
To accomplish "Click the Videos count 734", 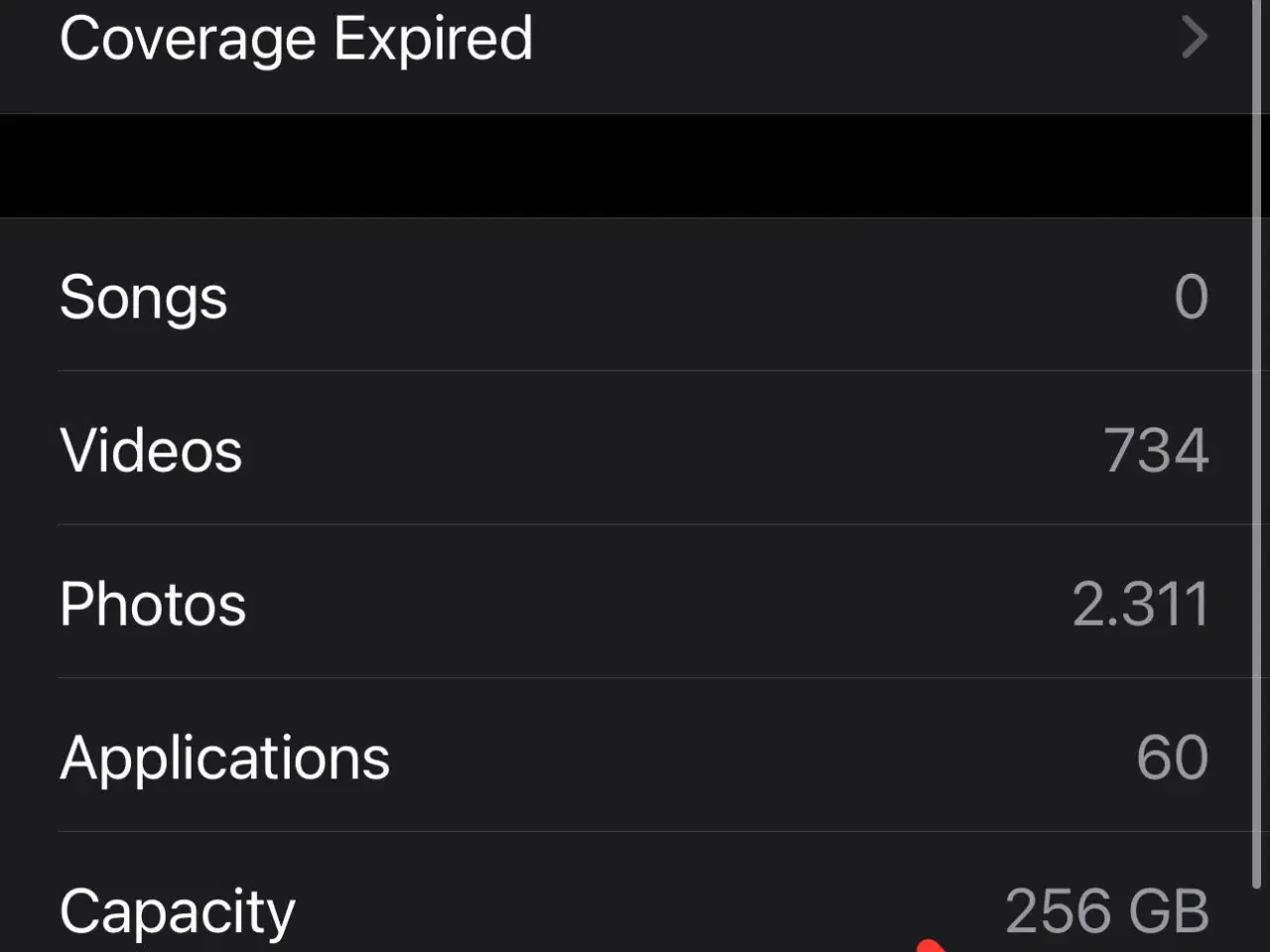I will [x=1156, y=450].
